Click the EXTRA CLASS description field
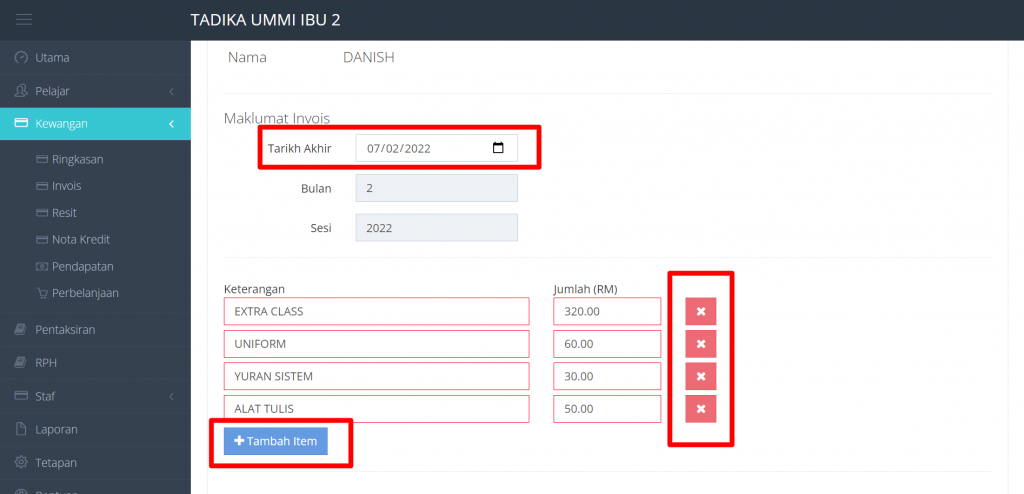Screen dimensions: 1024x494 [376, 312]
